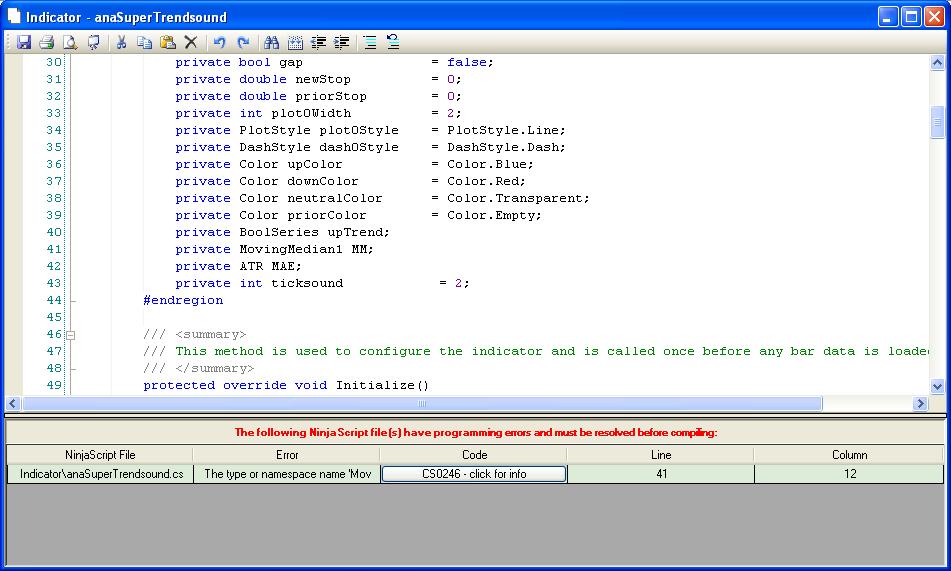Viewport: 951px width, 571px height.
Task: Maximize the anaSuperTrendsound editor window
Action: 911,16
